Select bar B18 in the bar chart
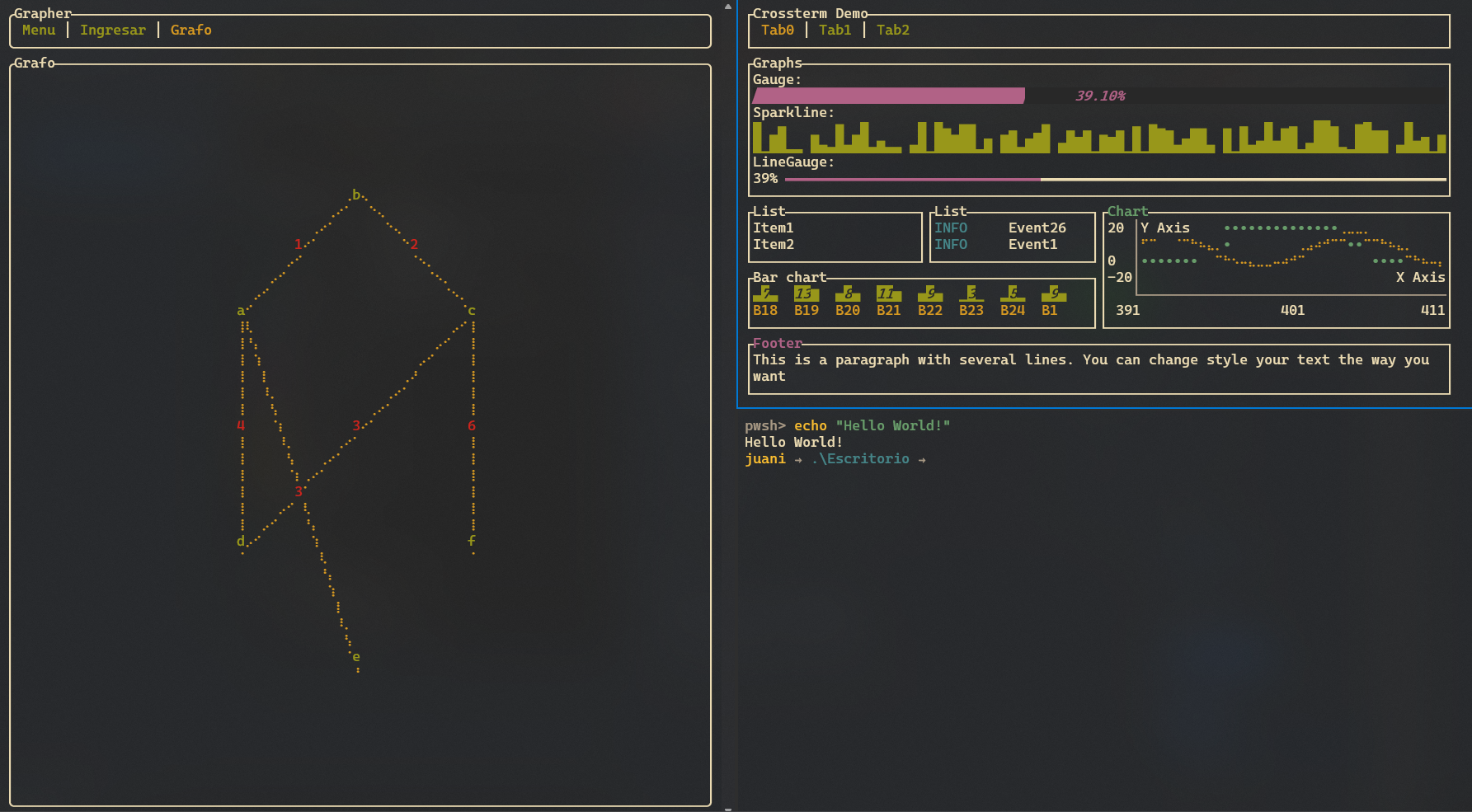Image resolution: width=1472 pixels, height=812 pixels. (764, 297)
